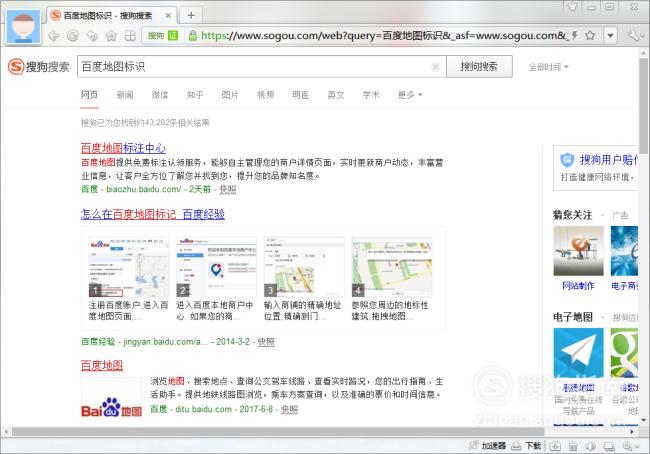This screenshot has width=650, height=454.
Task: Click the lightning speed-mode icon
Action: coord(575,36)
